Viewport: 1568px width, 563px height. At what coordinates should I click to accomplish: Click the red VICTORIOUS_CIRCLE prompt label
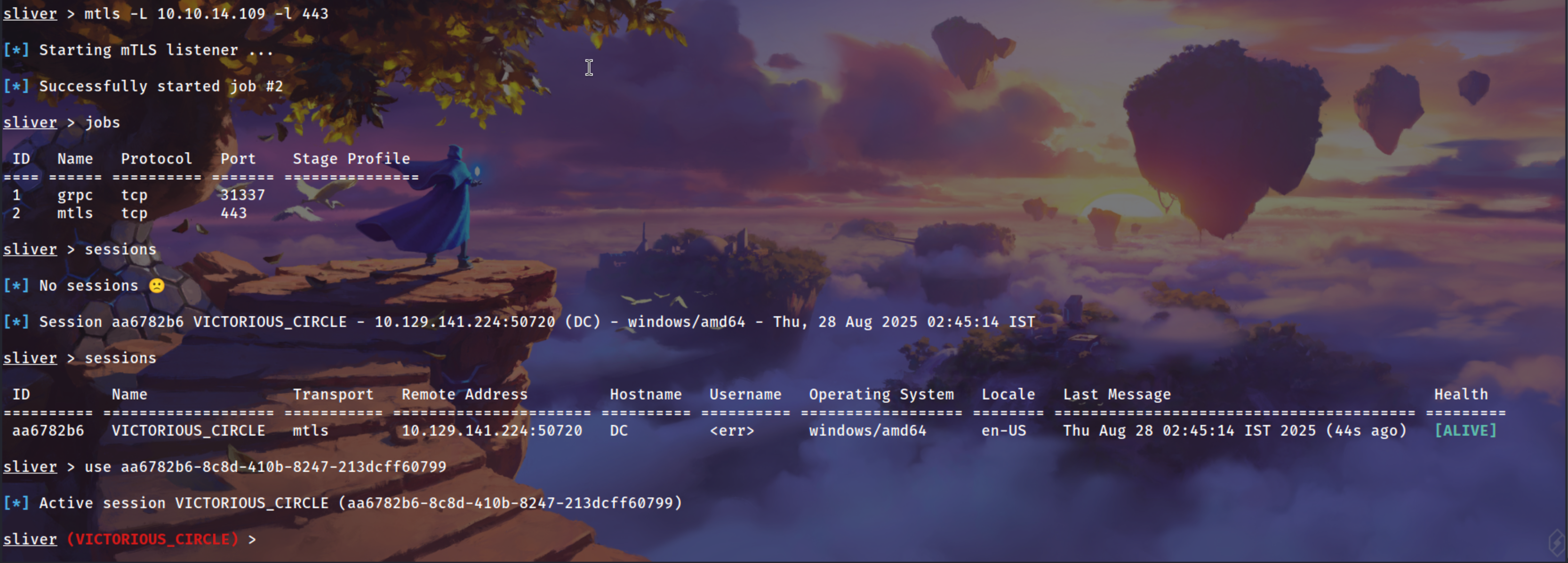(x=152, y=539)
